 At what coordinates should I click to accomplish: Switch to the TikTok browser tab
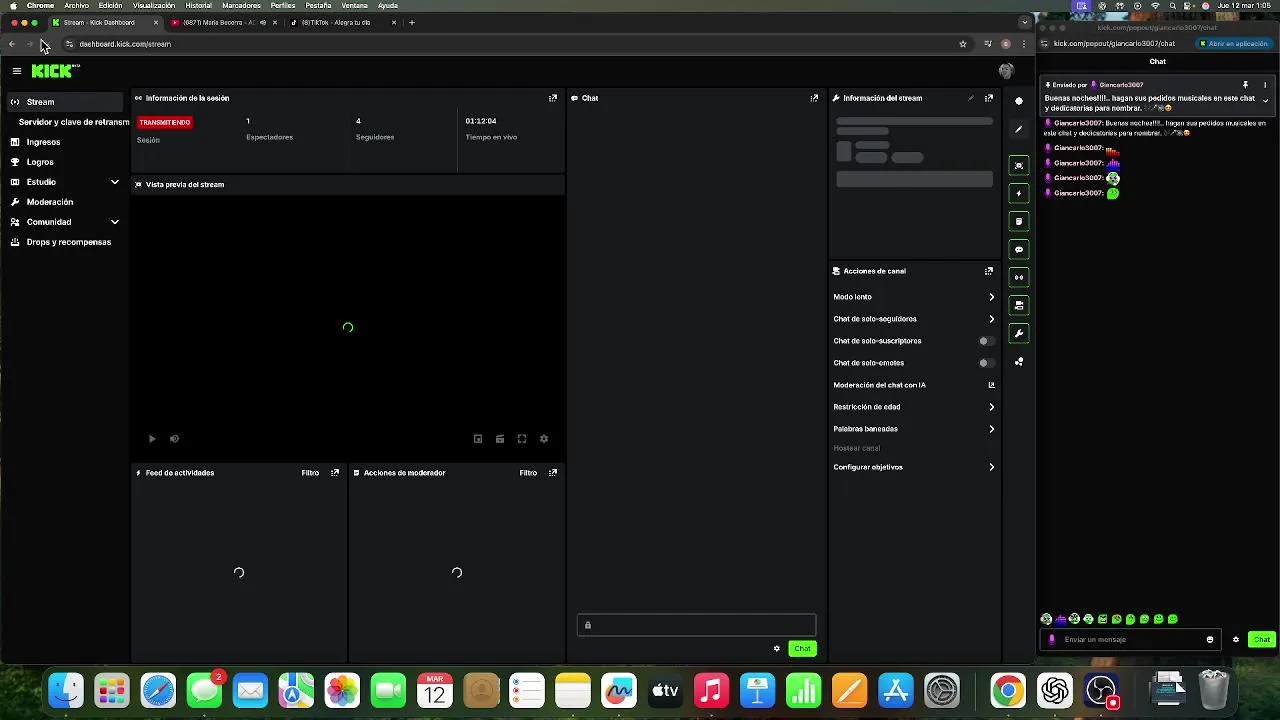343,22
